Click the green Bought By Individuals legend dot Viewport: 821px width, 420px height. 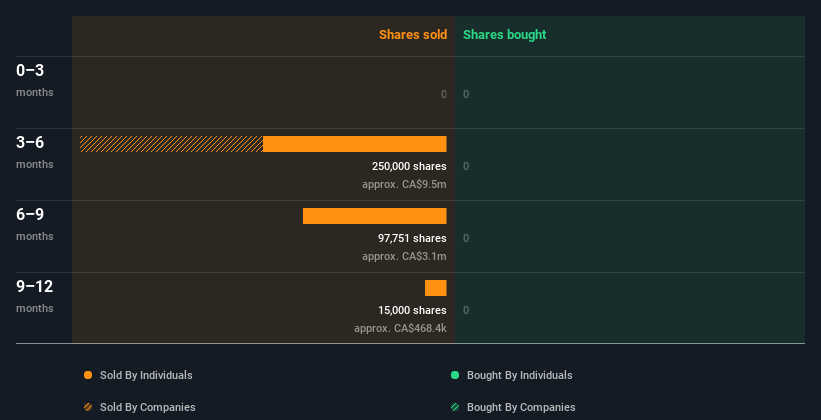coord(455,375)
